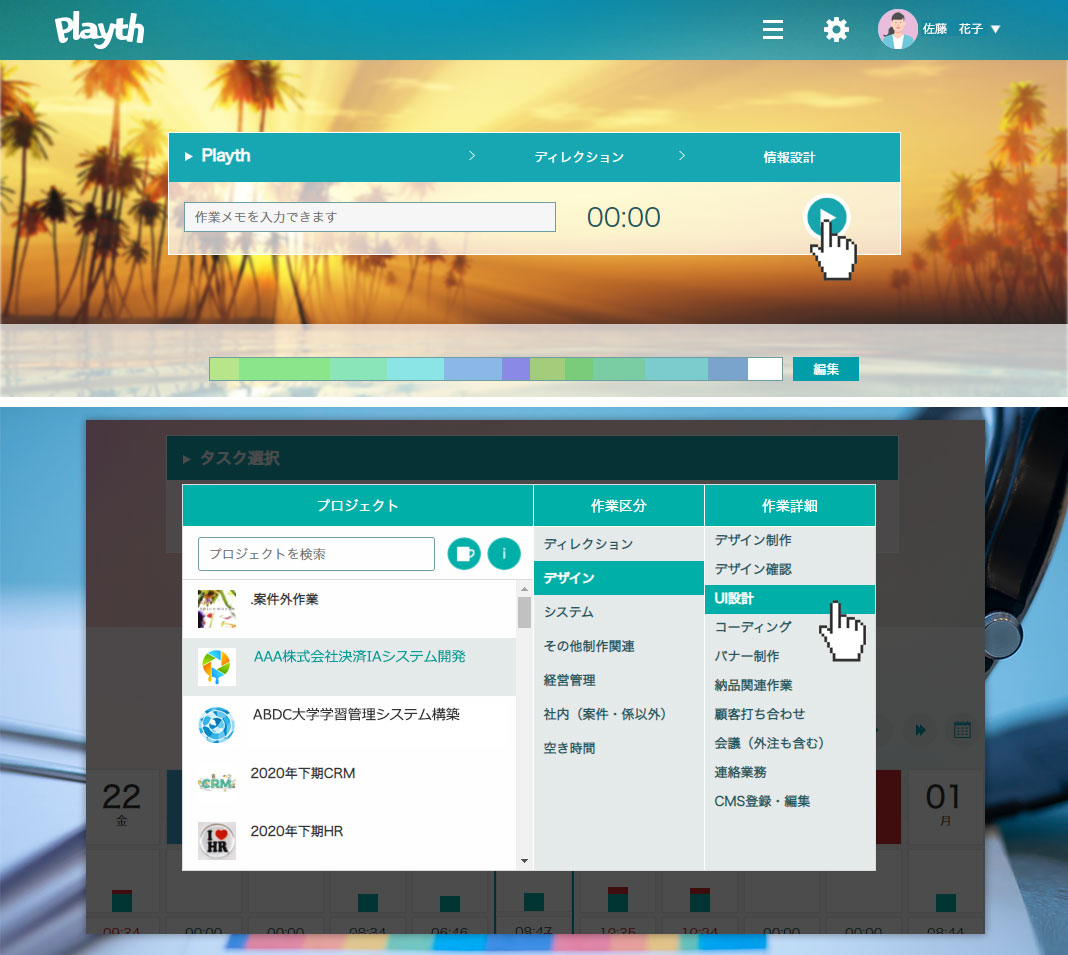This screenshot has height=955, width=1068.
Task: Click the プロジェクトを検索 search field
Action: point(316,554)
